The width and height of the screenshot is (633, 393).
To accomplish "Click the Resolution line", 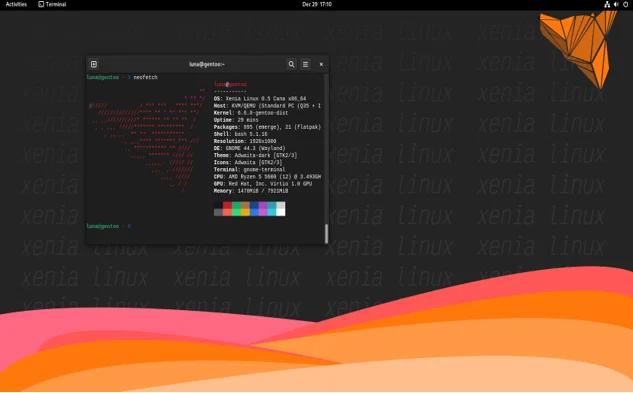I will 245,141.
